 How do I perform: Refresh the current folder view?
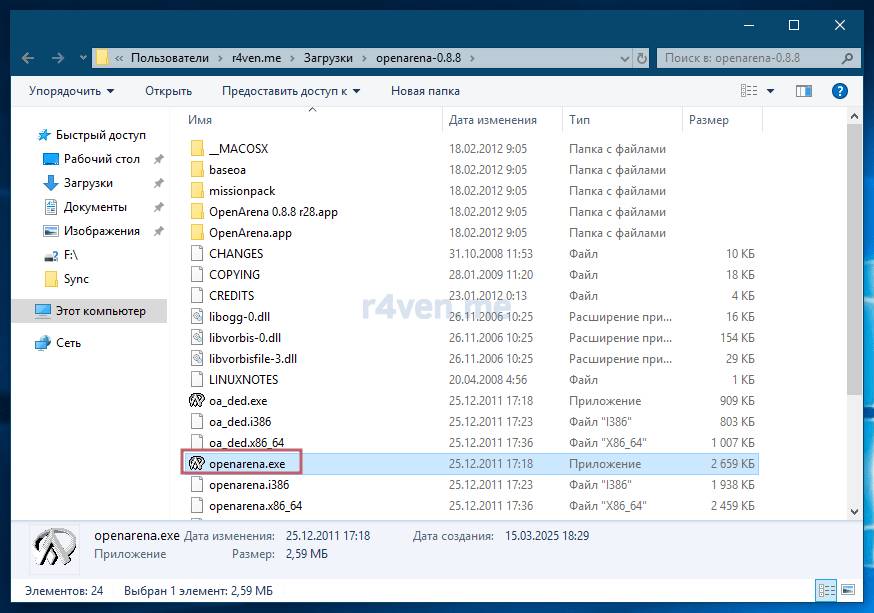point(640,58)
